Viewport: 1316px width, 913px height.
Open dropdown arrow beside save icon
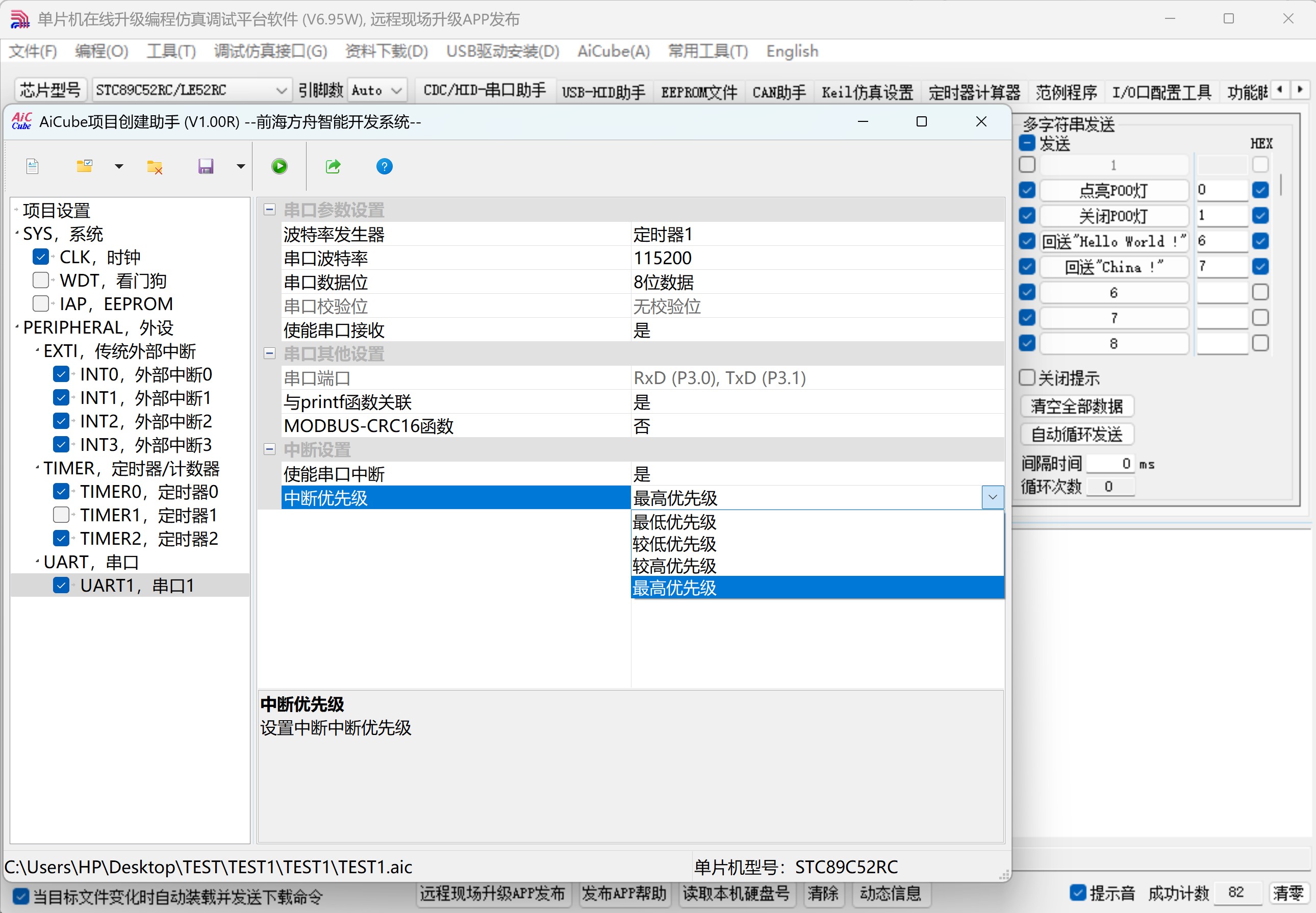[241, 166]
